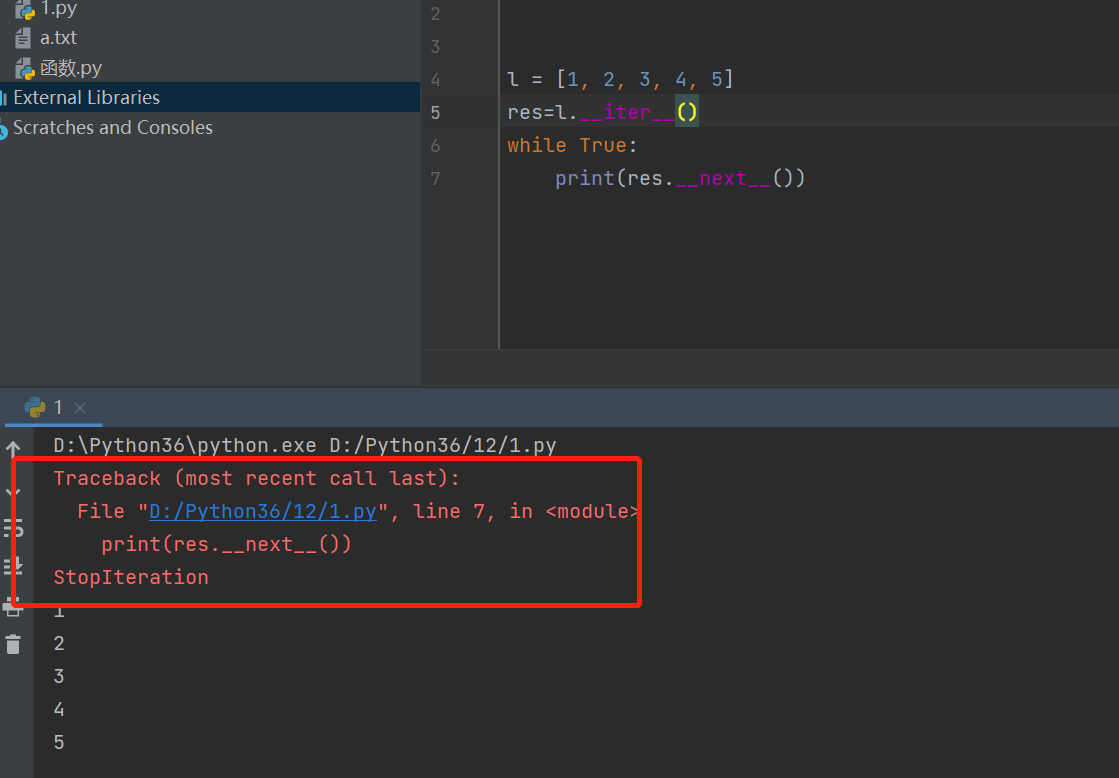Click the print icon in Run toolbar
Screen dimensions: 1119x778
13,607
